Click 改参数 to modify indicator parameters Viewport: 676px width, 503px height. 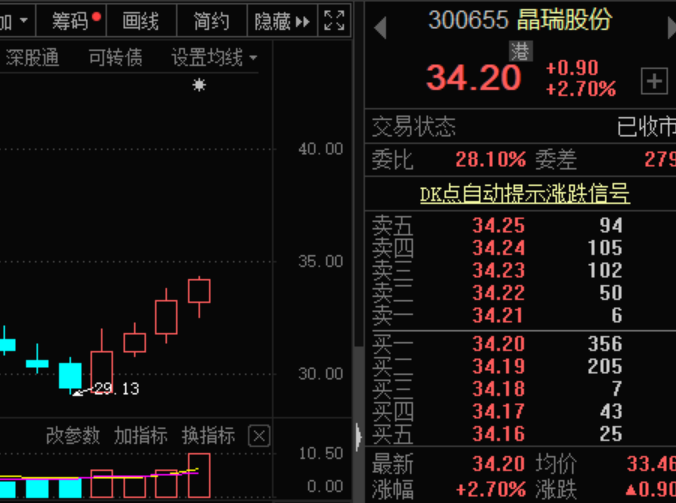73,436
